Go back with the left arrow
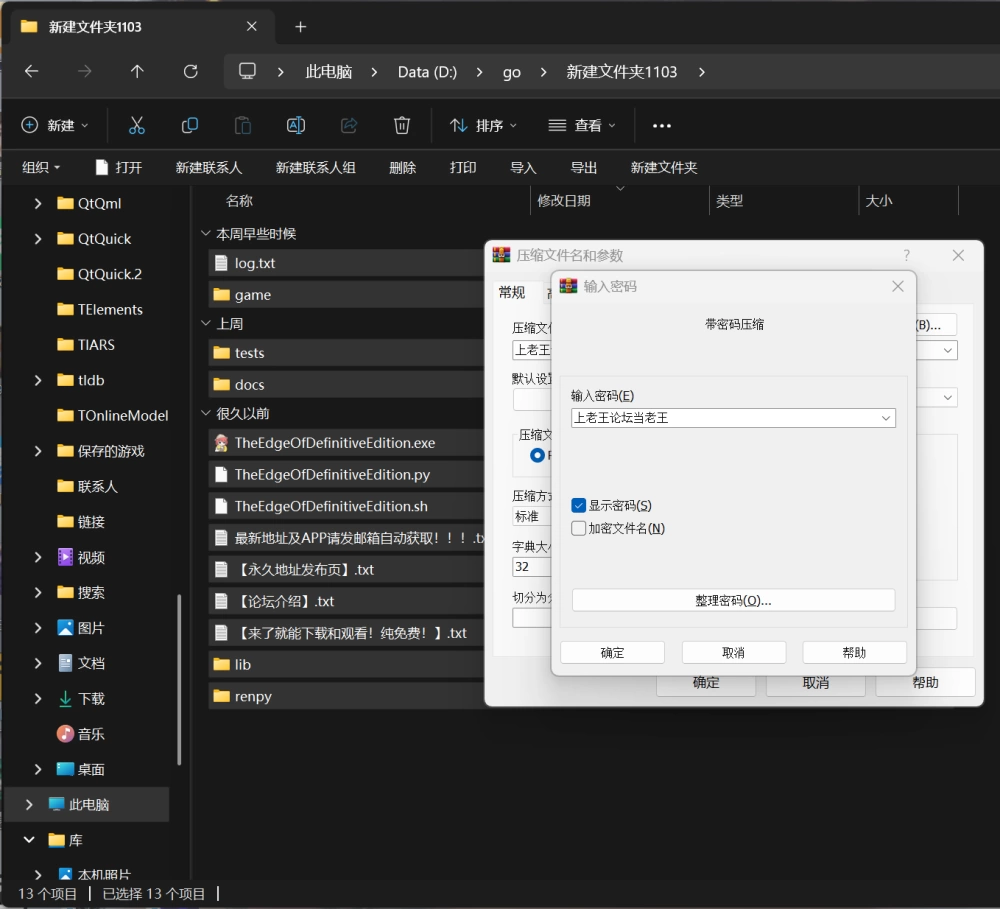1000x909 pixels. tap(31, 71)
